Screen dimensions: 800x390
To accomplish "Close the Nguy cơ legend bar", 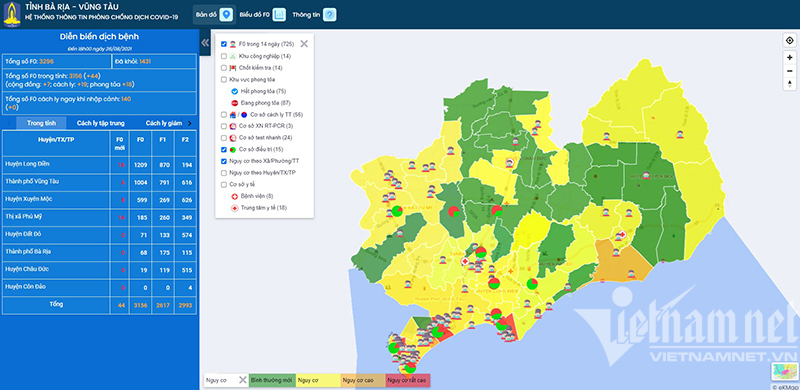I will pos(243,380).
